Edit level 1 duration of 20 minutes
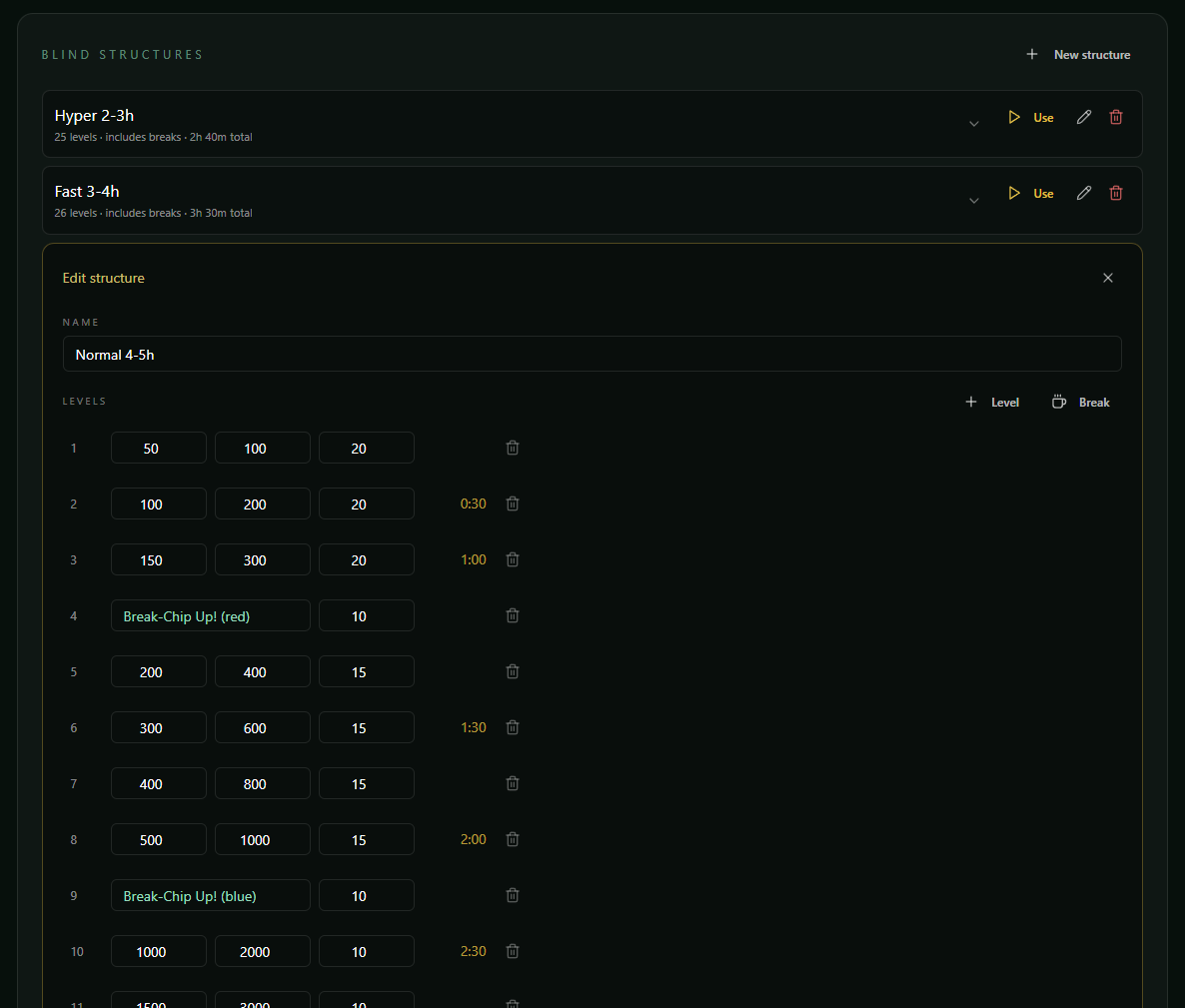Viewport: 1185px width, 1008px height. click(367, 449)
